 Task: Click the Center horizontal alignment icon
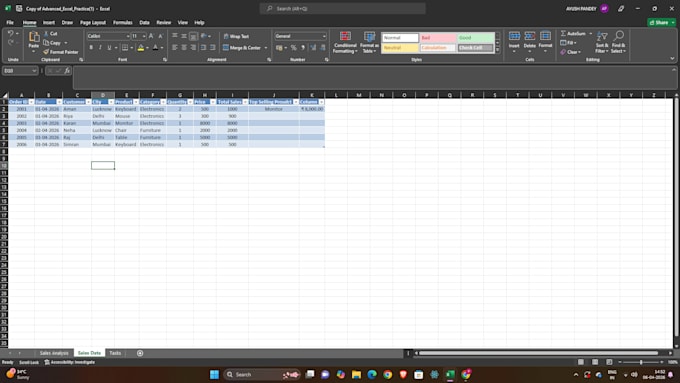tap(184, 47)
